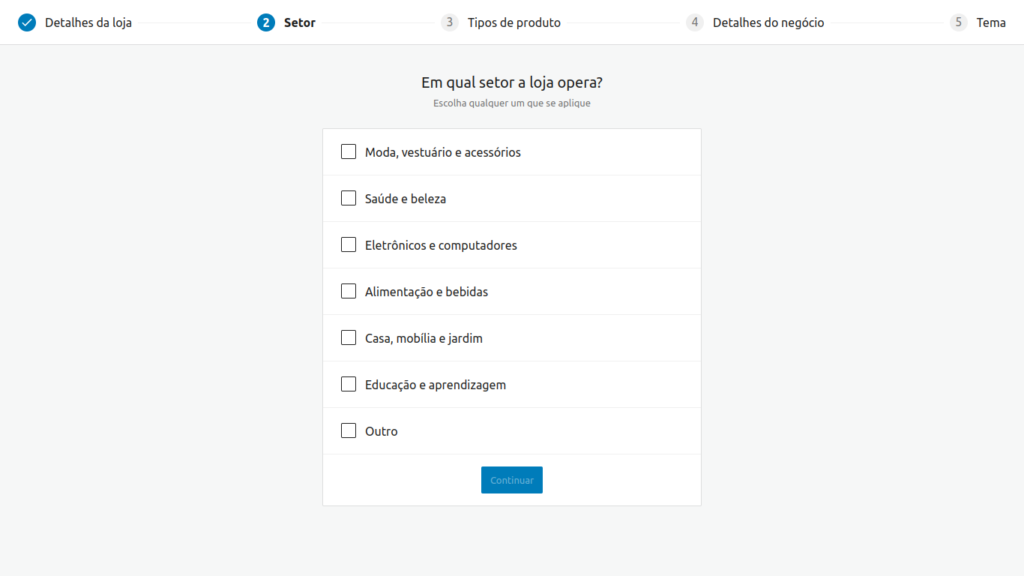Check the Outro checkbox
The image size is (1024, 576).
348,430
